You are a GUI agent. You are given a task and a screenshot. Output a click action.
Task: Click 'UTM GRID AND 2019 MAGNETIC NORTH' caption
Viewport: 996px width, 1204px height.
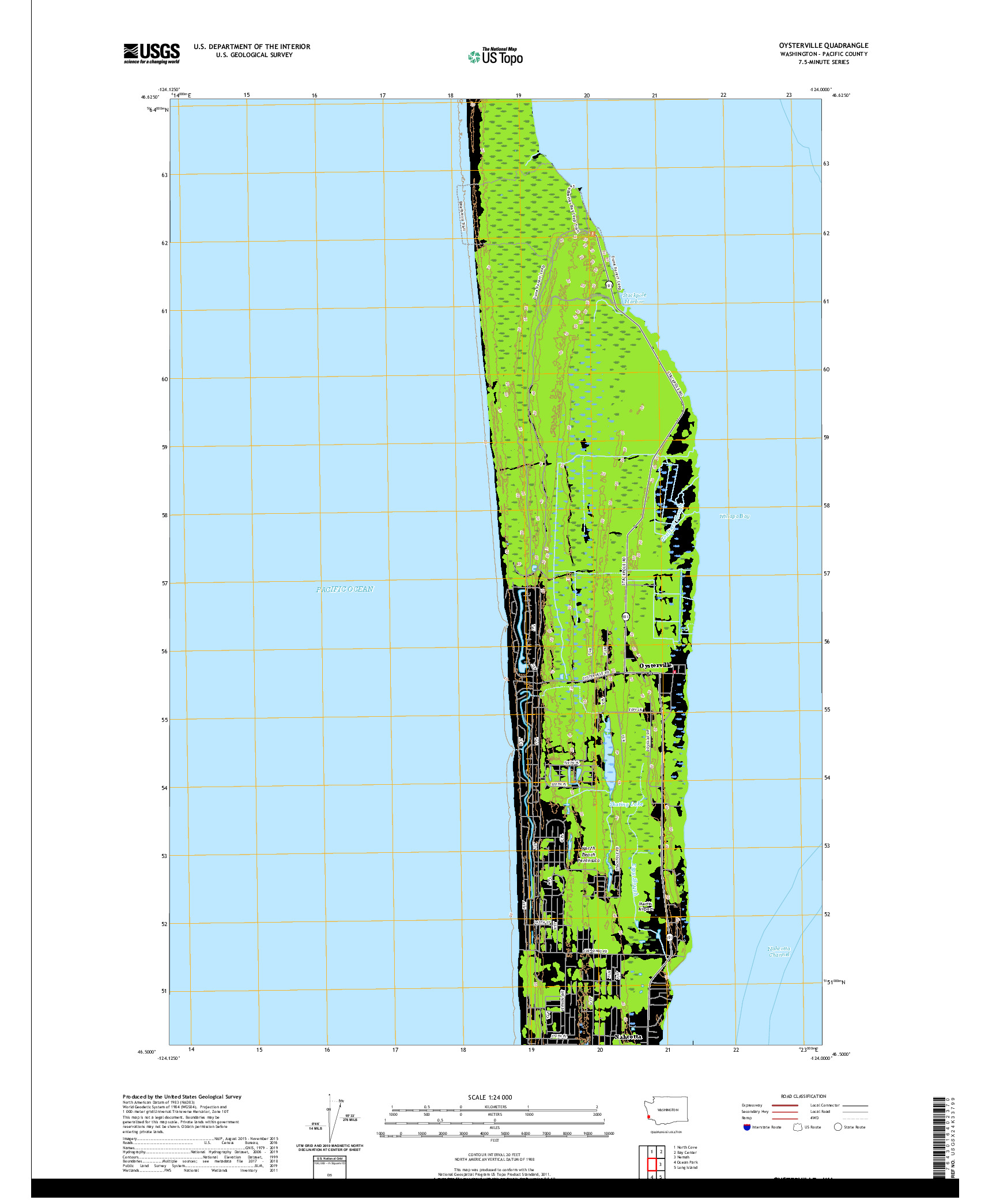coord(330,1146)
